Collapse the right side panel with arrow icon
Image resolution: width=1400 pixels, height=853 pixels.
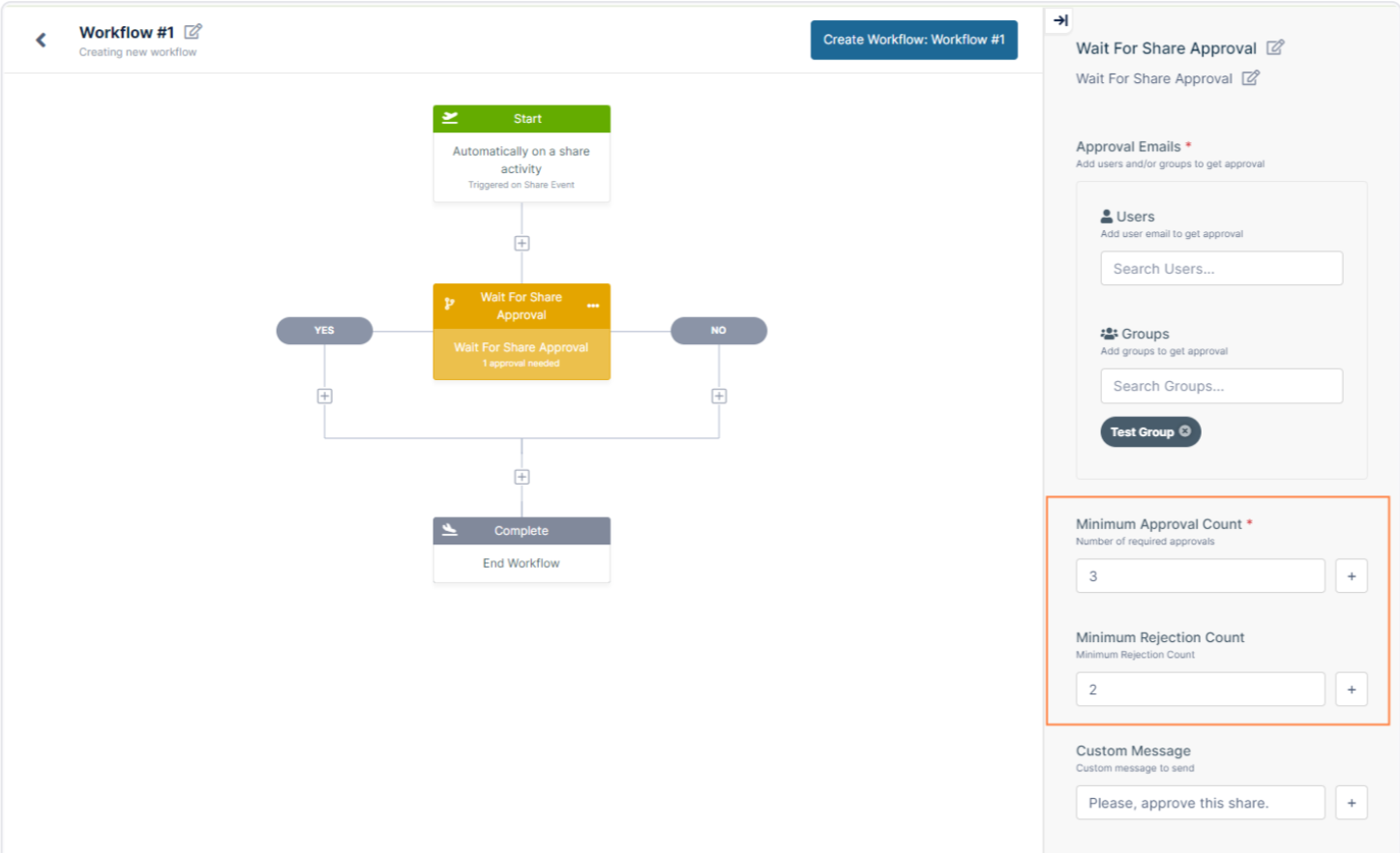tap(1060, 20)
